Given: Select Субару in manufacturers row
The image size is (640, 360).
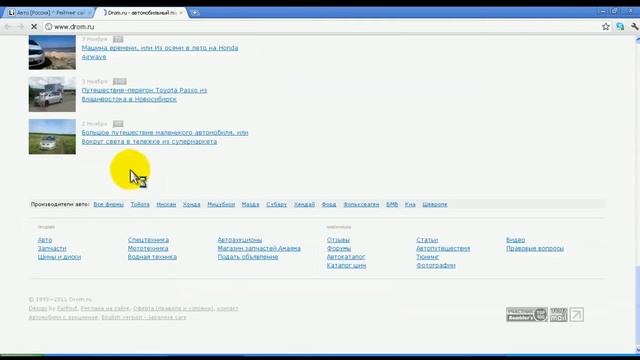Looking at the screenshot, I should point(277,204).
